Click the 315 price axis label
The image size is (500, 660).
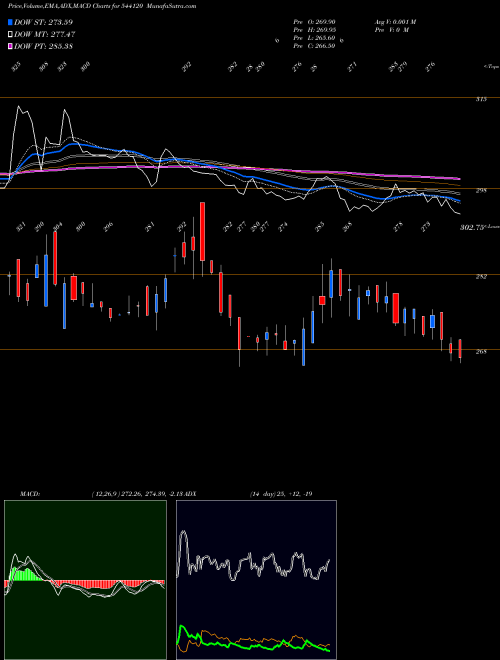click(x=481, y=99)
